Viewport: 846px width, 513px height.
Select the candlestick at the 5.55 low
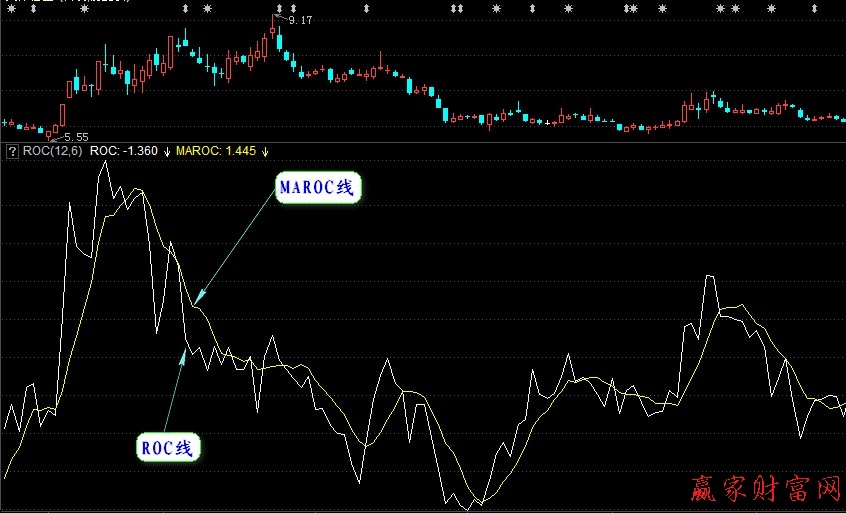49,131
